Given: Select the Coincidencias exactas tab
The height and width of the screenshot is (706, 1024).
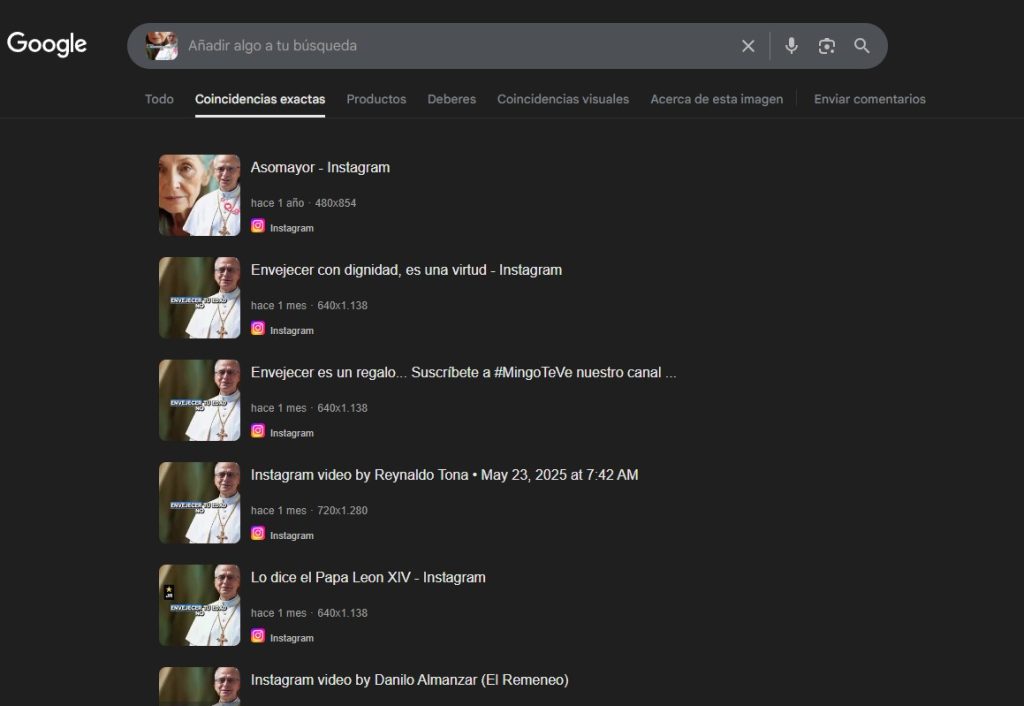Looking at the screenshot, I should click(x=260, y=99).
